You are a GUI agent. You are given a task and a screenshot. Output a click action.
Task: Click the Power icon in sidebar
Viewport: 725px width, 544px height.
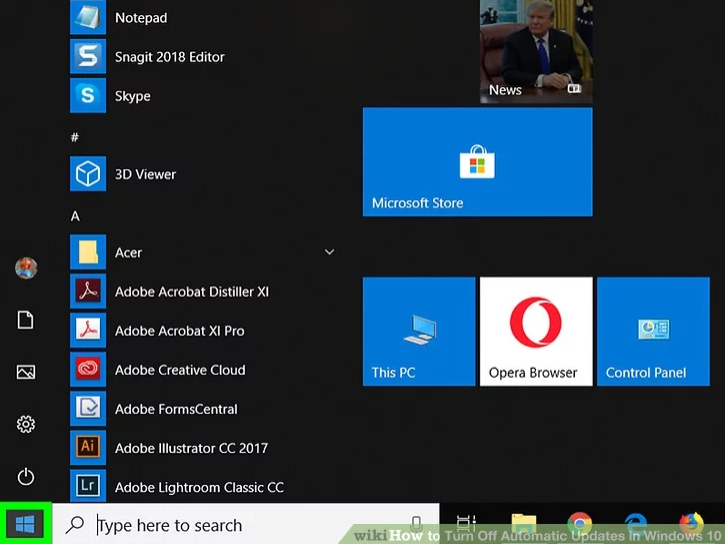pos(26,477)
